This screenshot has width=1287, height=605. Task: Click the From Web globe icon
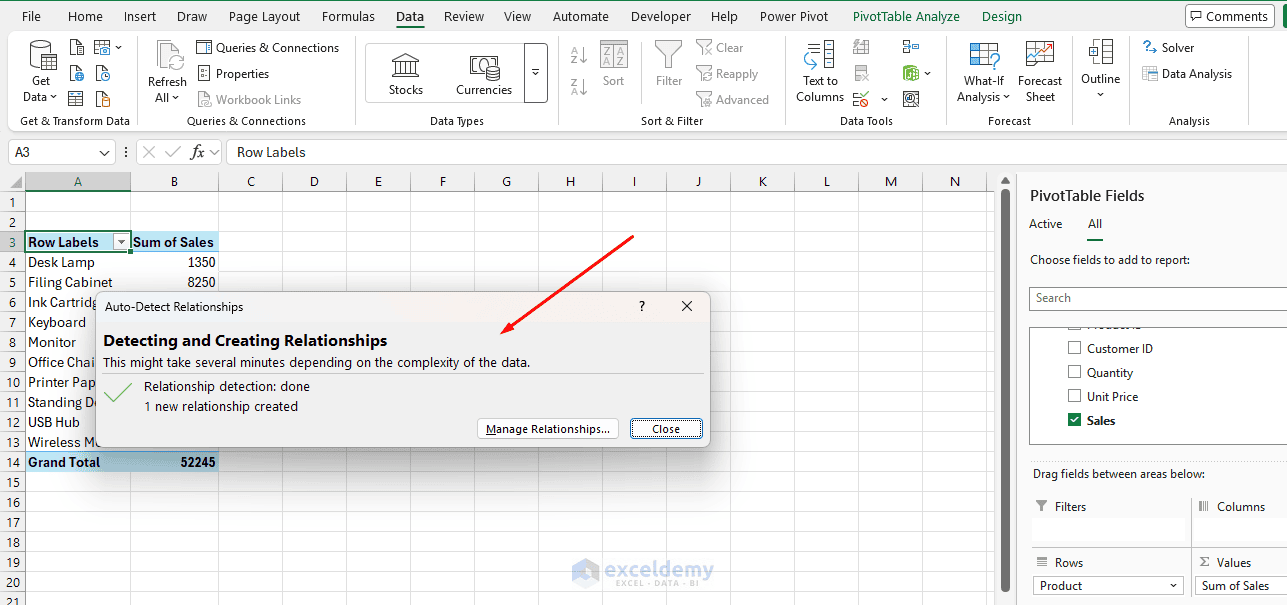point(77,74)
